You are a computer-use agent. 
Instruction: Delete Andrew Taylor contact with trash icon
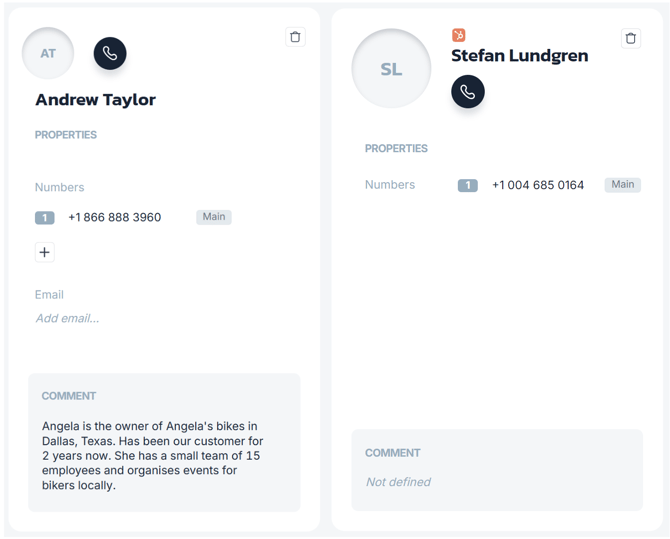[x=295, y=37]
